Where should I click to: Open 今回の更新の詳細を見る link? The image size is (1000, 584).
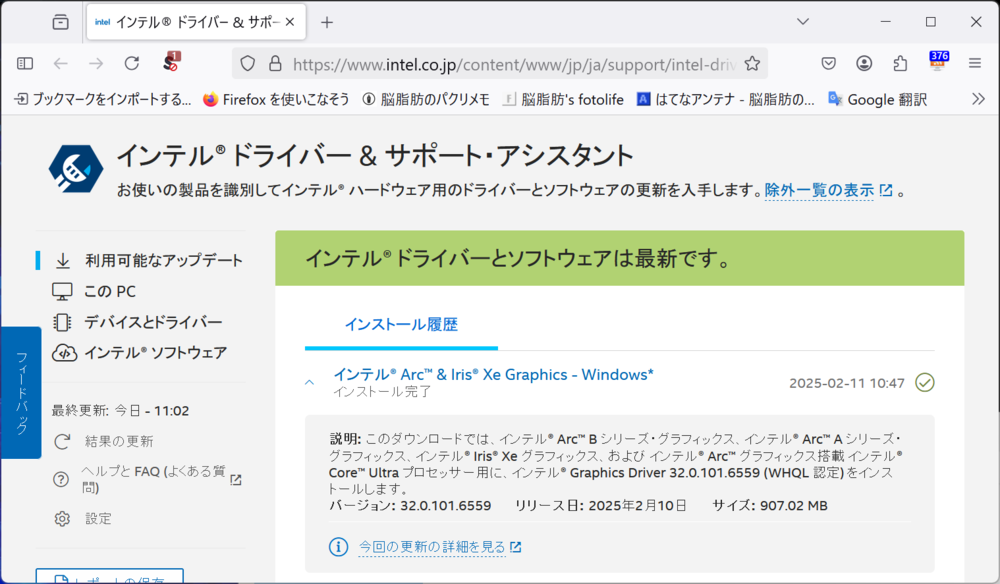point(432,547)
